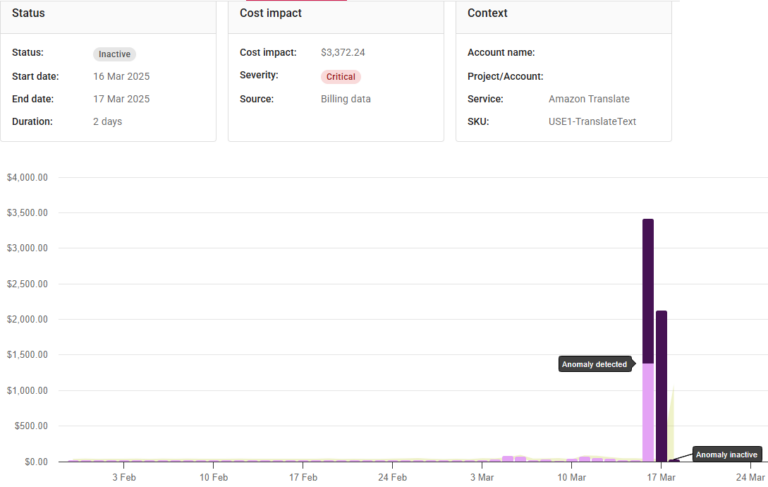Click the small pink bars near 3 Mar
The image size is (768, 487).
pyautogui.click(x=514, y=458)
